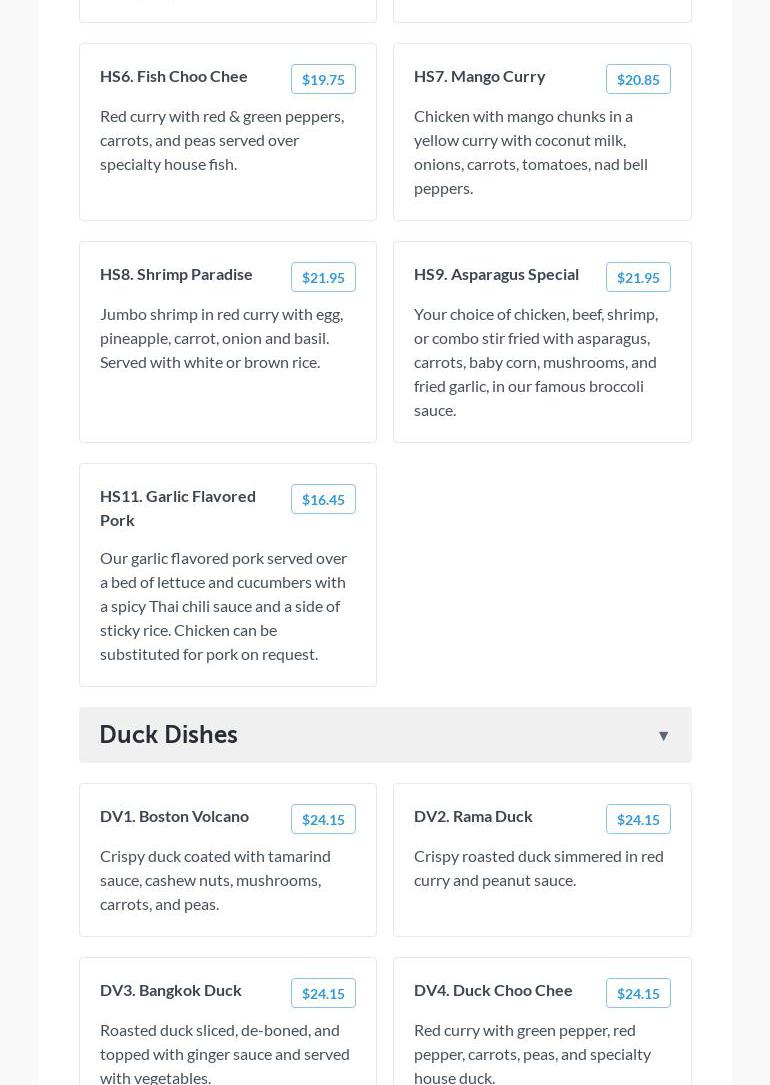Click the $24.15 Rama Duck price button

pyautogui.click(x=638, y=820)
